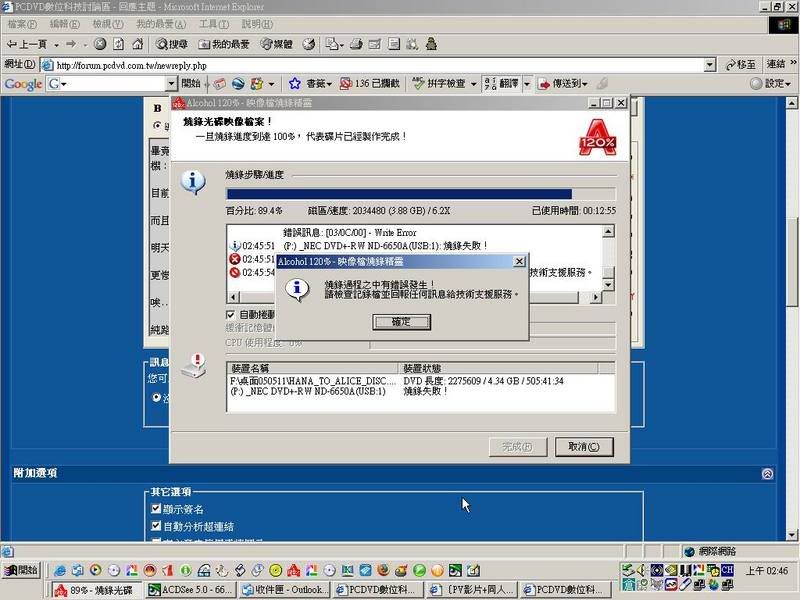
Task: Click the 裝置名稱 column header
Action: click(x=312, y=368)
